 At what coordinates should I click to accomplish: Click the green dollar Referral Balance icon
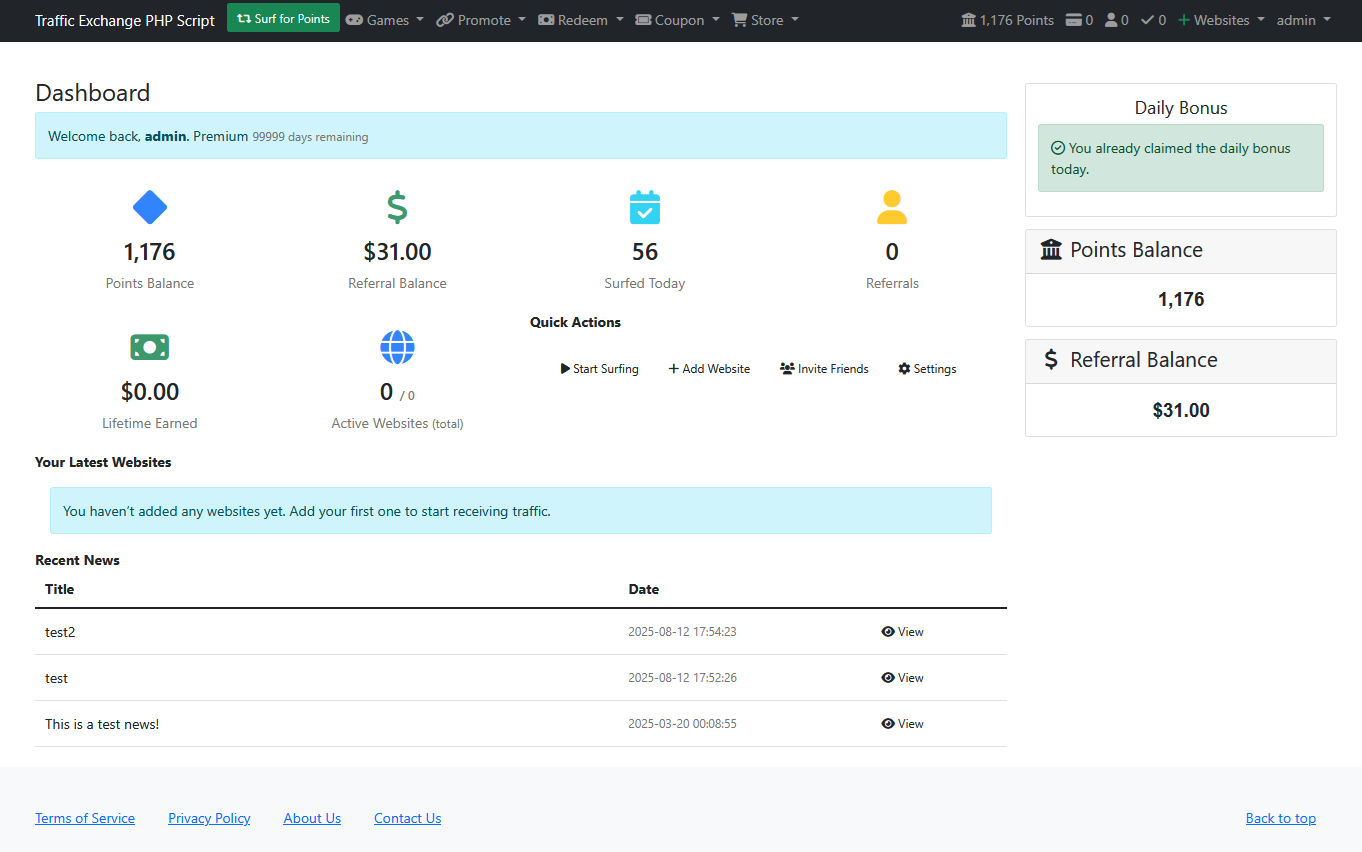[397, 207]
